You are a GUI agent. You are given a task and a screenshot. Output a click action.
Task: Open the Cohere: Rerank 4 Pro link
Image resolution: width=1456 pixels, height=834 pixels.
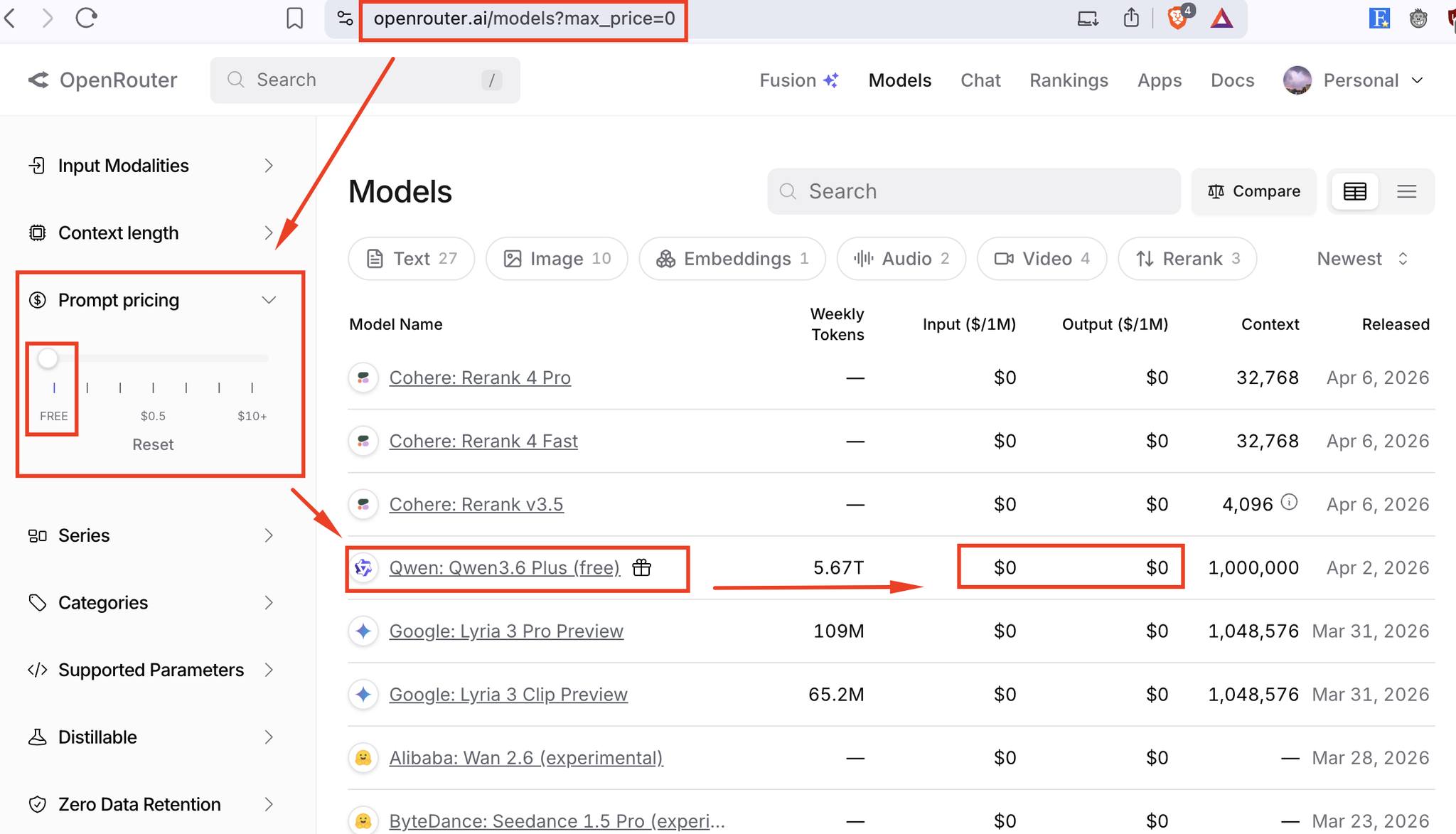point(480,378)
